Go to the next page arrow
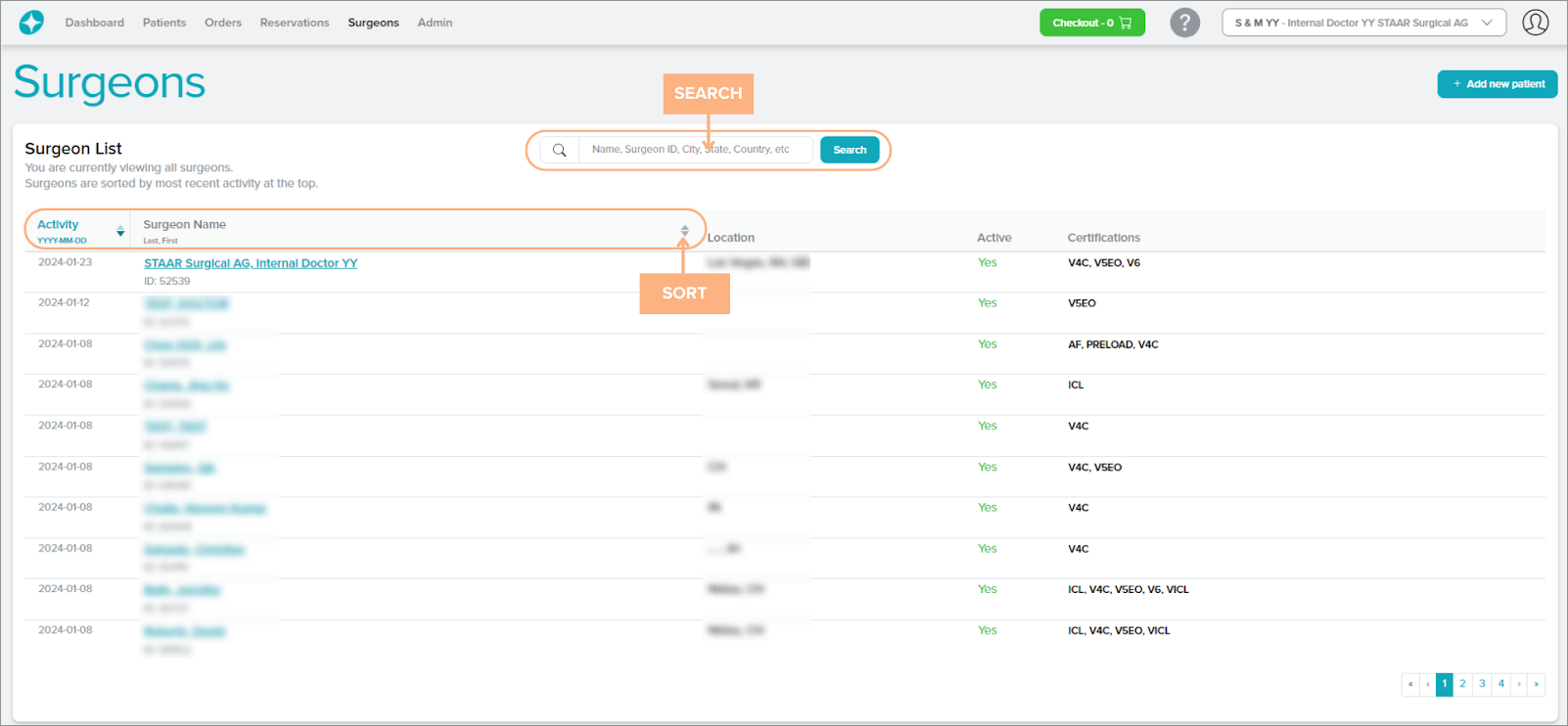The image size is (1568, 726). click(1519, 684)
